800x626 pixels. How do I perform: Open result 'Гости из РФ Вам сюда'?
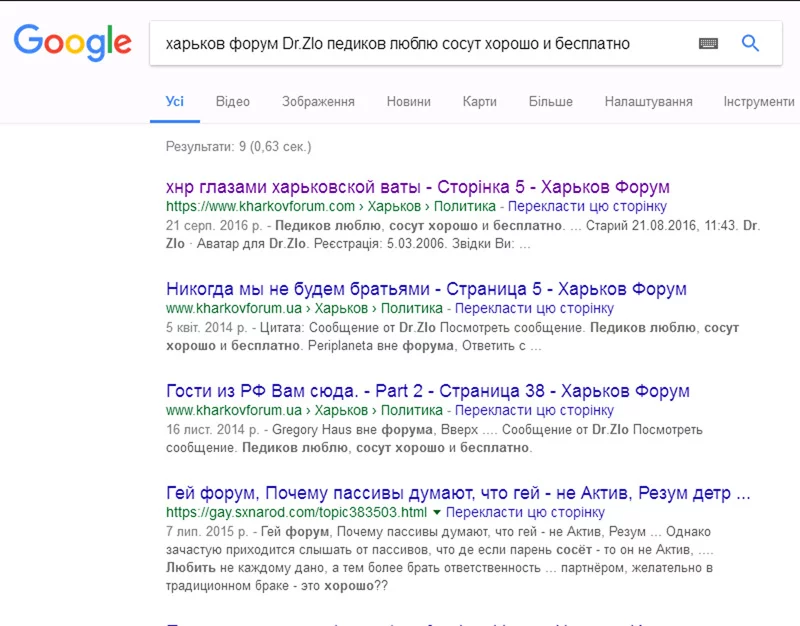pos(428,391)
